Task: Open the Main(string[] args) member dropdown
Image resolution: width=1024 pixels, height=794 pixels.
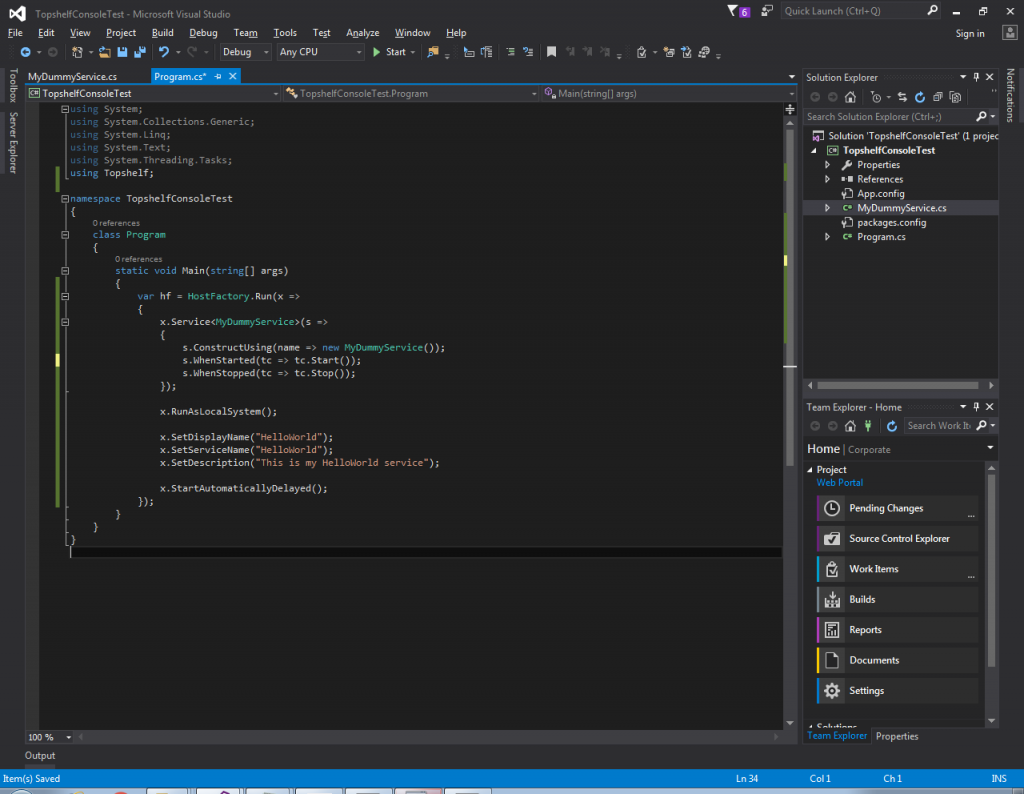Action: [x=669, y=94]
